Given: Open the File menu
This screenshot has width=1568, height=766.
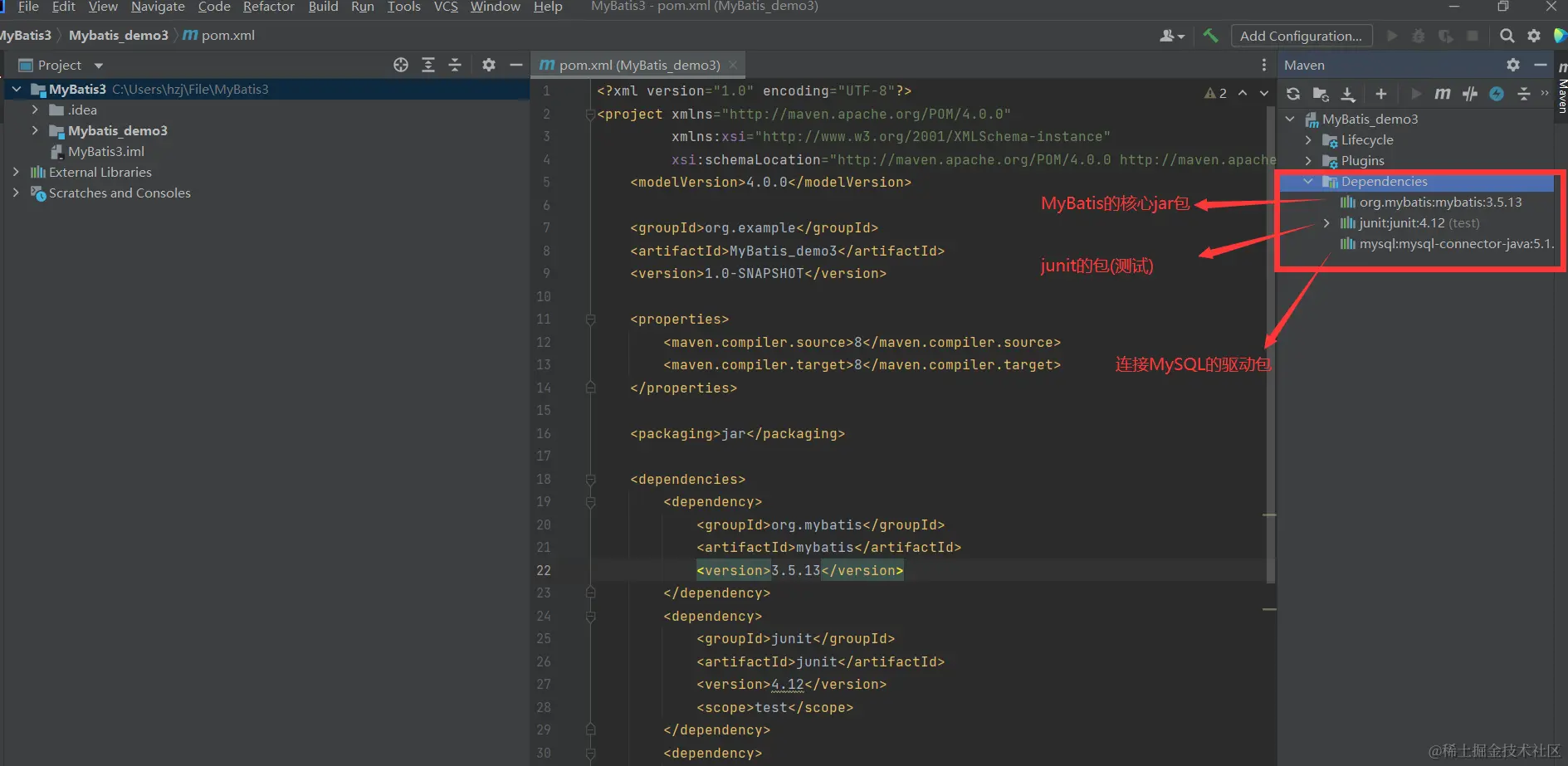Looking at the screenshot, I should [x=28, y=7].
